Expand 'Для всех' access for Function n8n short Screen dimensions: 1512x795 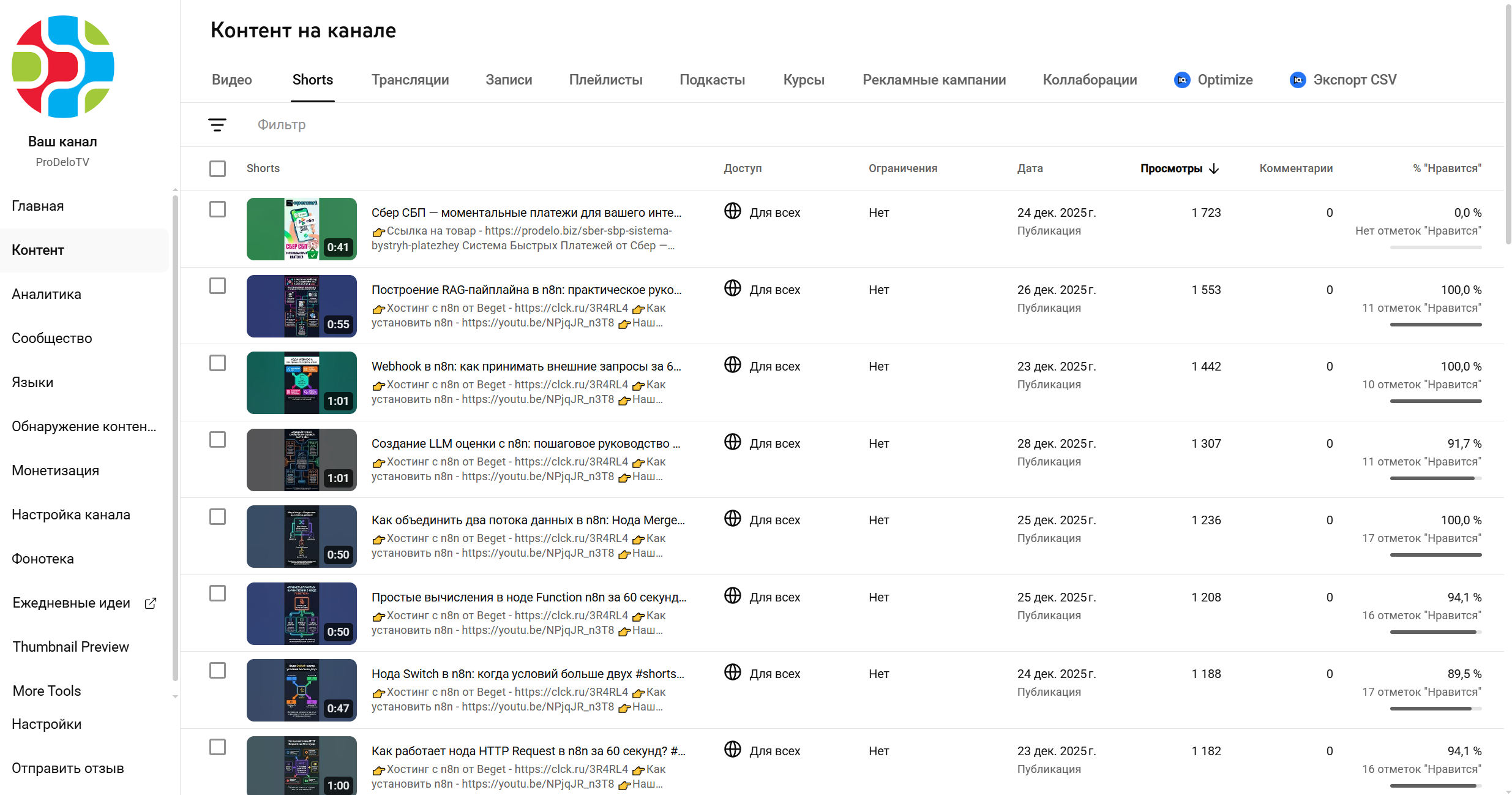[774, 597]
